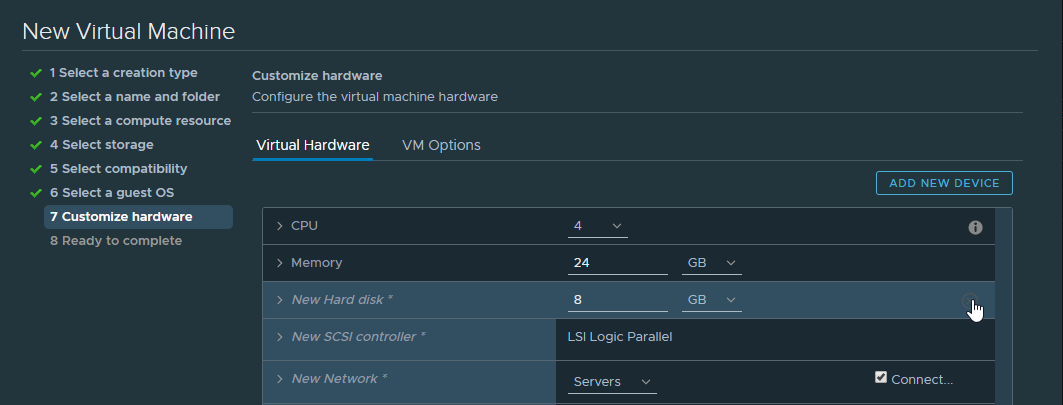
Task: Expand New SCSI controller details
Action: pyautogui.click(x=280, y=337)
